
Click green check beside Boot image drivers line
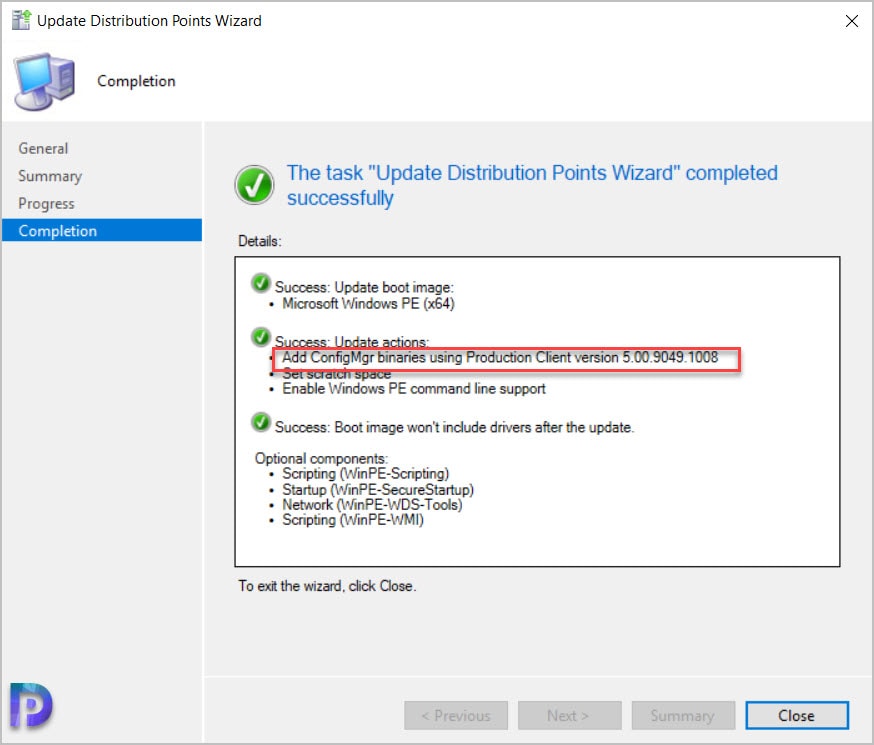click(x=260, y=422)
